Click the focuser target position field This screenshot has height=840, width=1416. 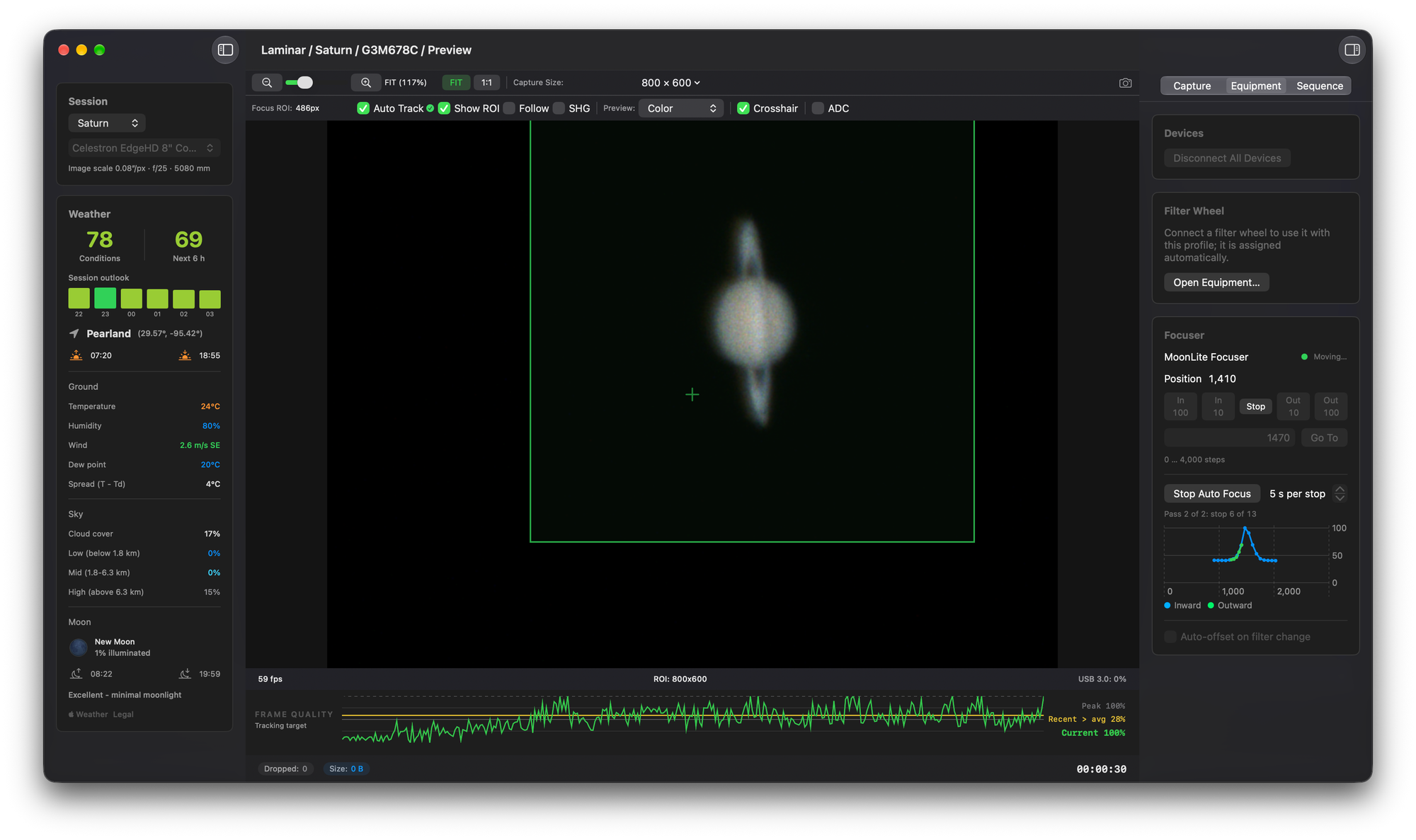click(x=1230, y=438)
